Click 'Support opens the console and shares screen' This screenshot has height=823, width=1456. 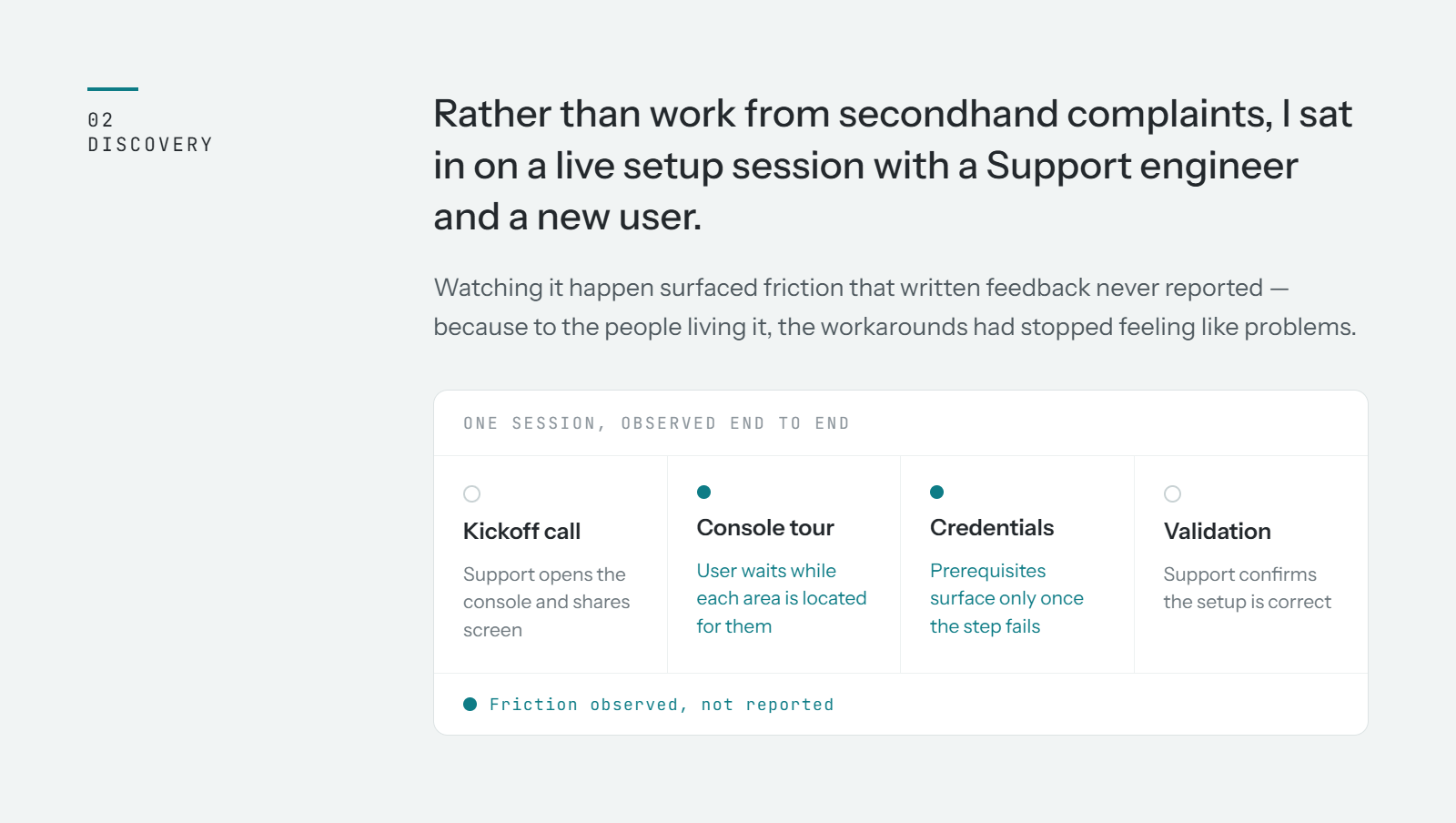[x=546, y=602]
